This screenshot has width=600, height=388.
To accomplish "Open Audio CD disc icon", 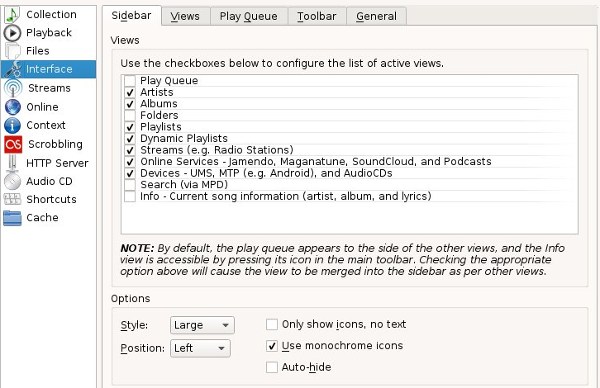I will tap(12, 181).
